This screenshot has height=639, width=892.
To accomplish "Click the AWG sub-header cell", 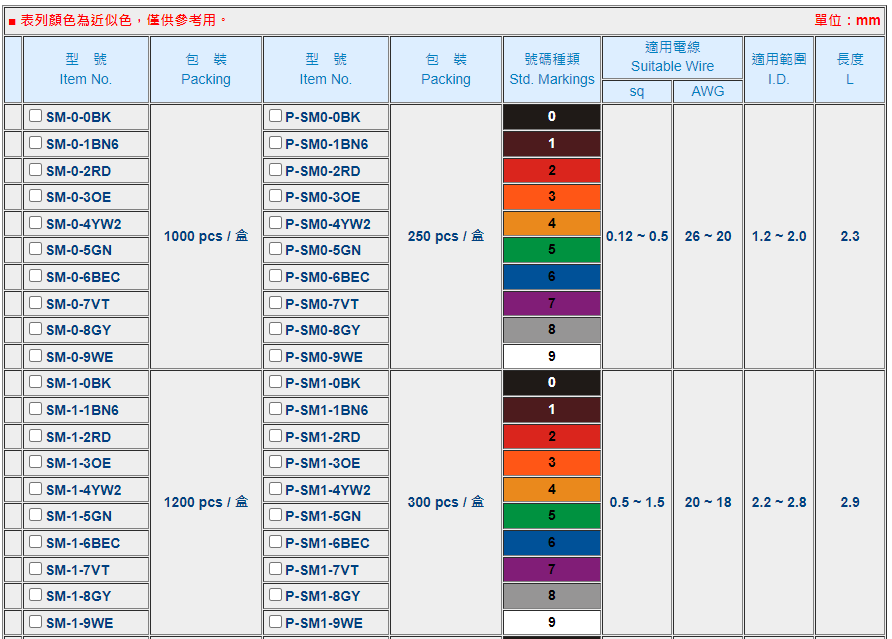I will (708, 92).
